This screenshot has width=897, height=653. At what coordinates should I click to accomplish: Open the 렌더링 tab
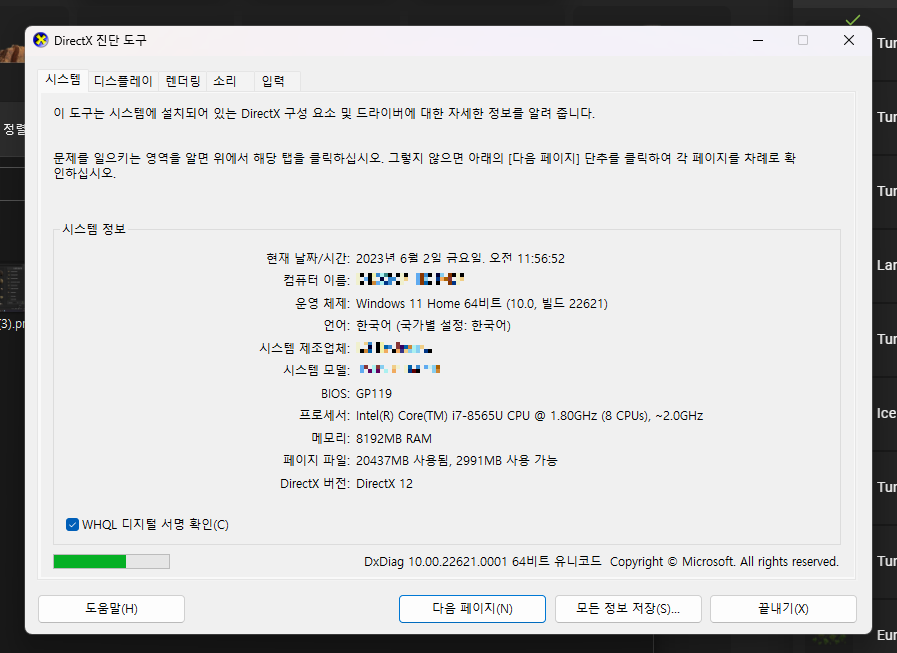(183, 81)
